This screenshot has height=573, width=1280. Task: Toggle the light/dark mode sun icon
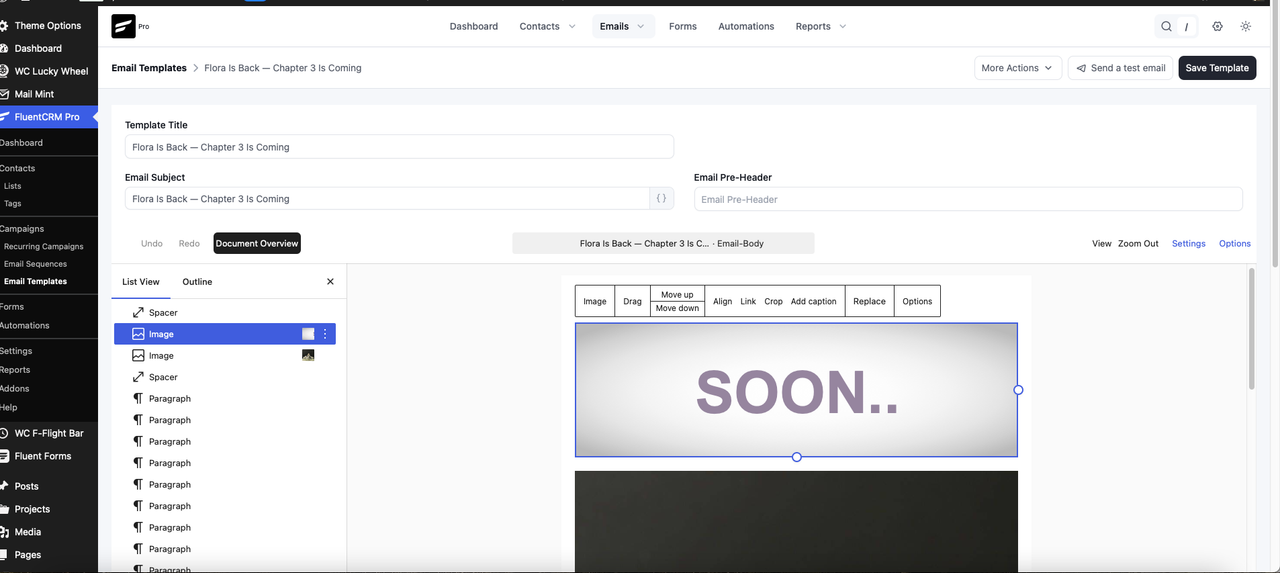[x=1245, y=27]
